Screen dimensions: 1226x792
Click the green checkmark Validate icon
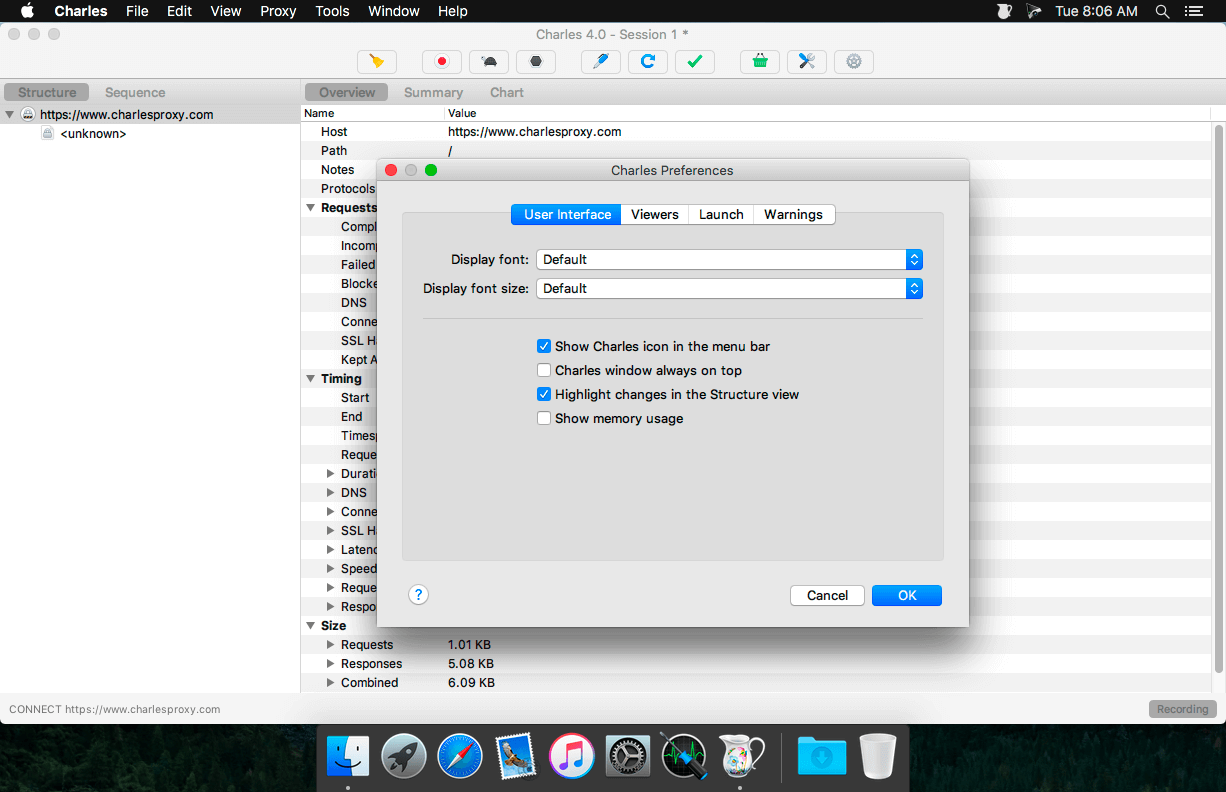(695, 62)
